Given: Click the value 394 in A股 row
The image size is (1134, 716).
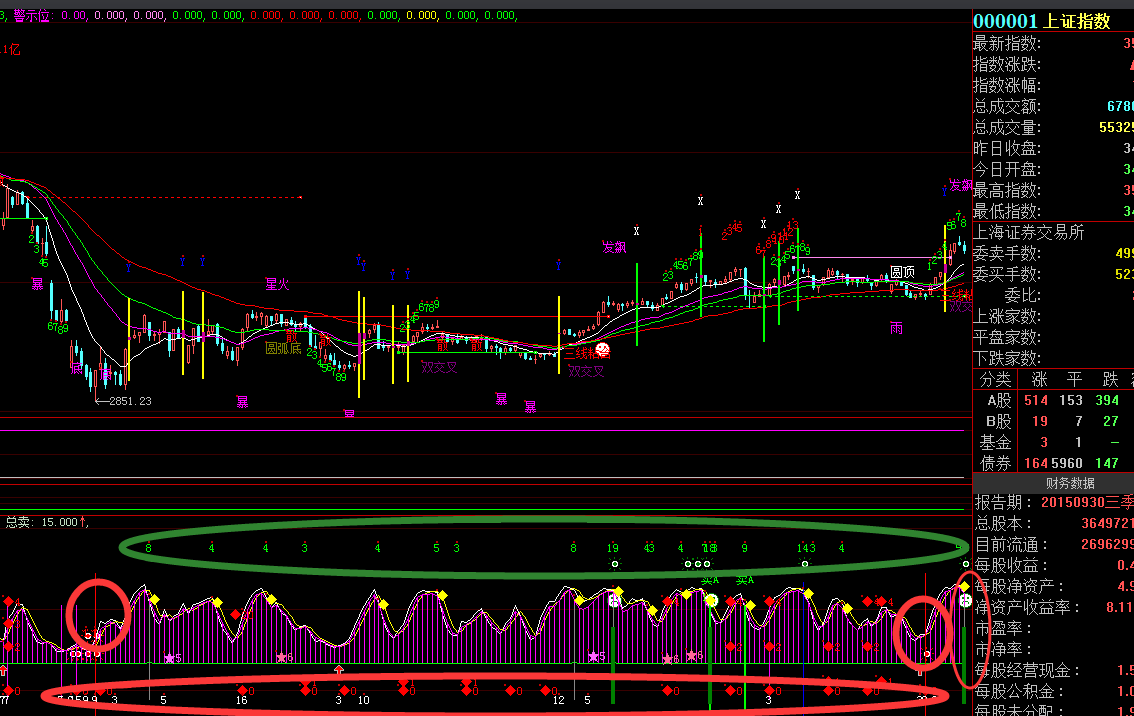Looking at the screenshot, I should pos(1107,401).
